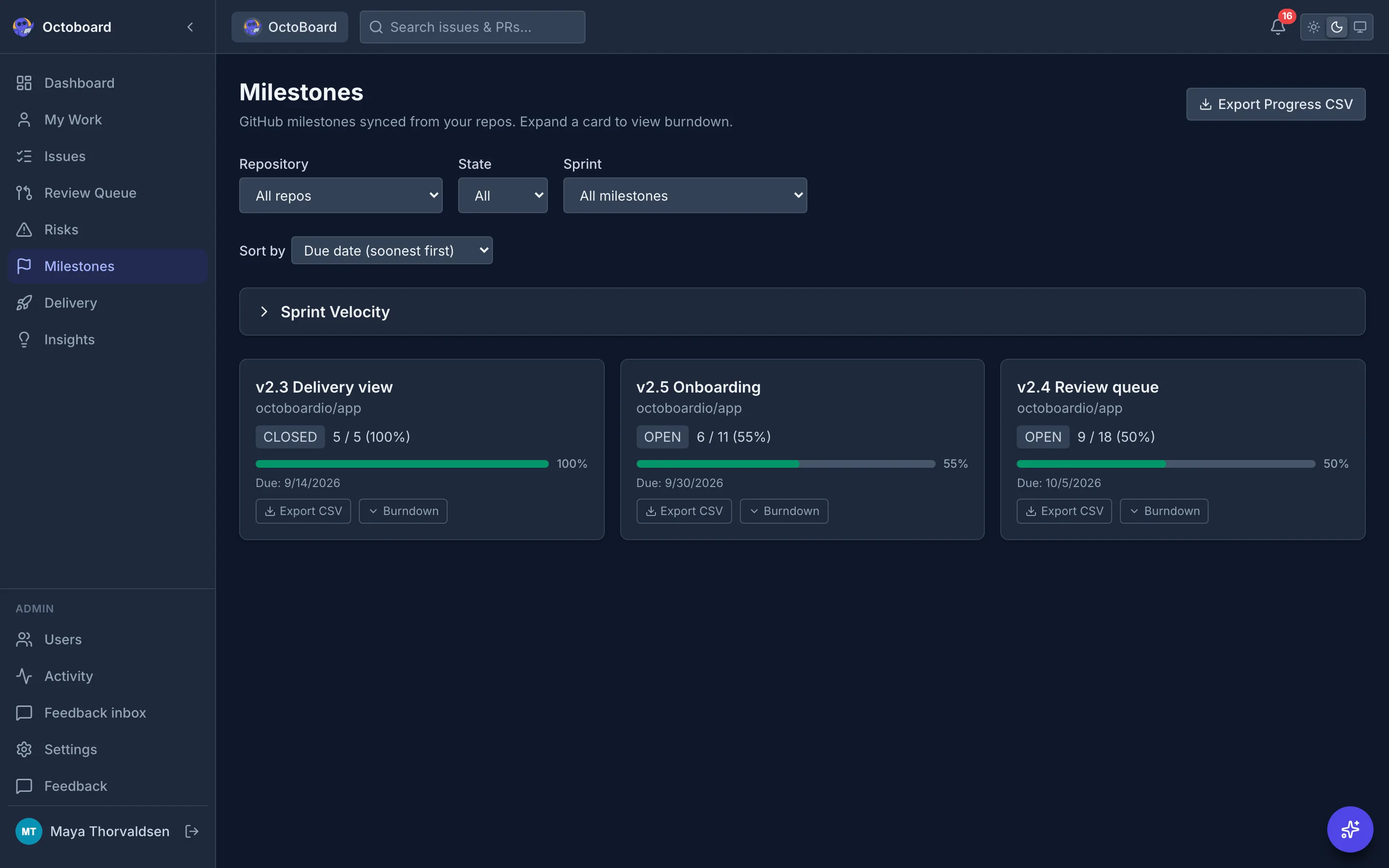Click Export Progress CSV button
Screen dimensions: 1389x868
coord(1275,104)
